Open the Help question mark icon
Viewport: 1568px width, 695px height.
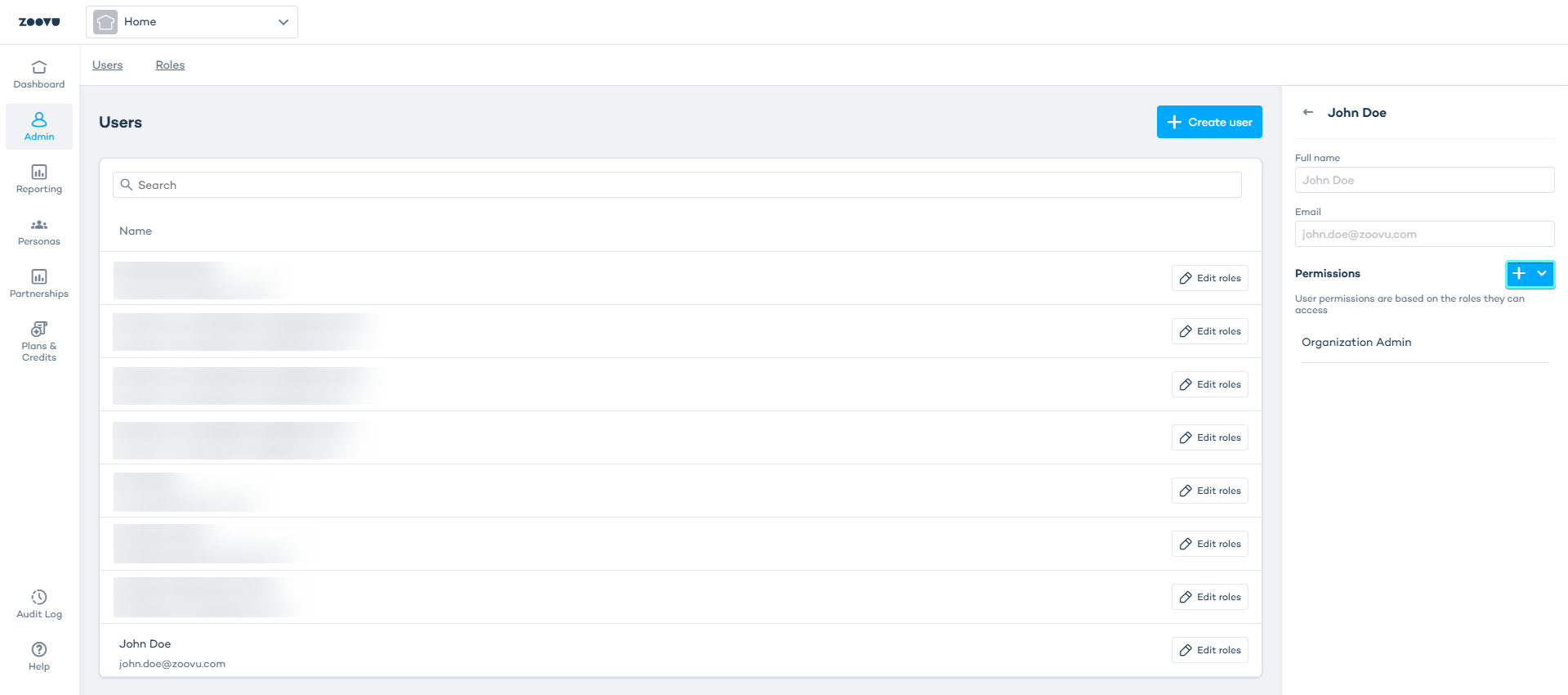pos(39,649)
